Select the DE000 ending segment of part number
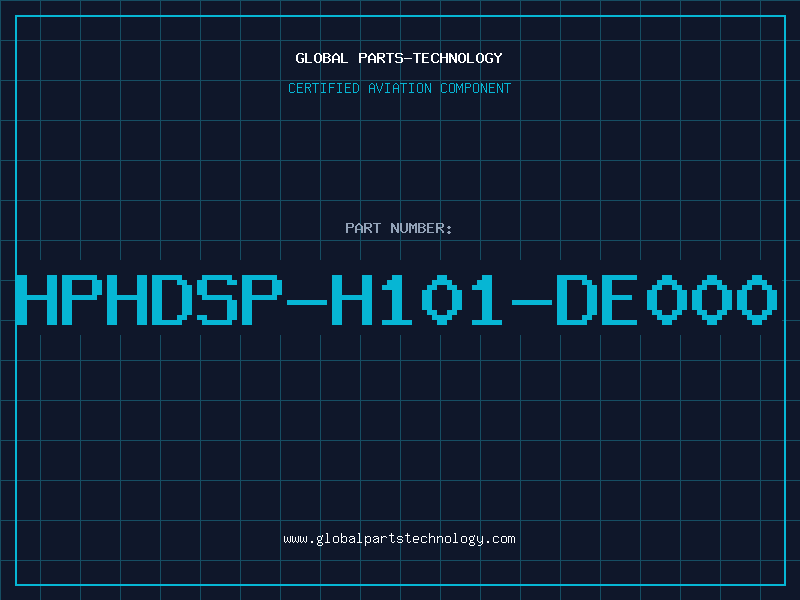 tap(667, 300)
